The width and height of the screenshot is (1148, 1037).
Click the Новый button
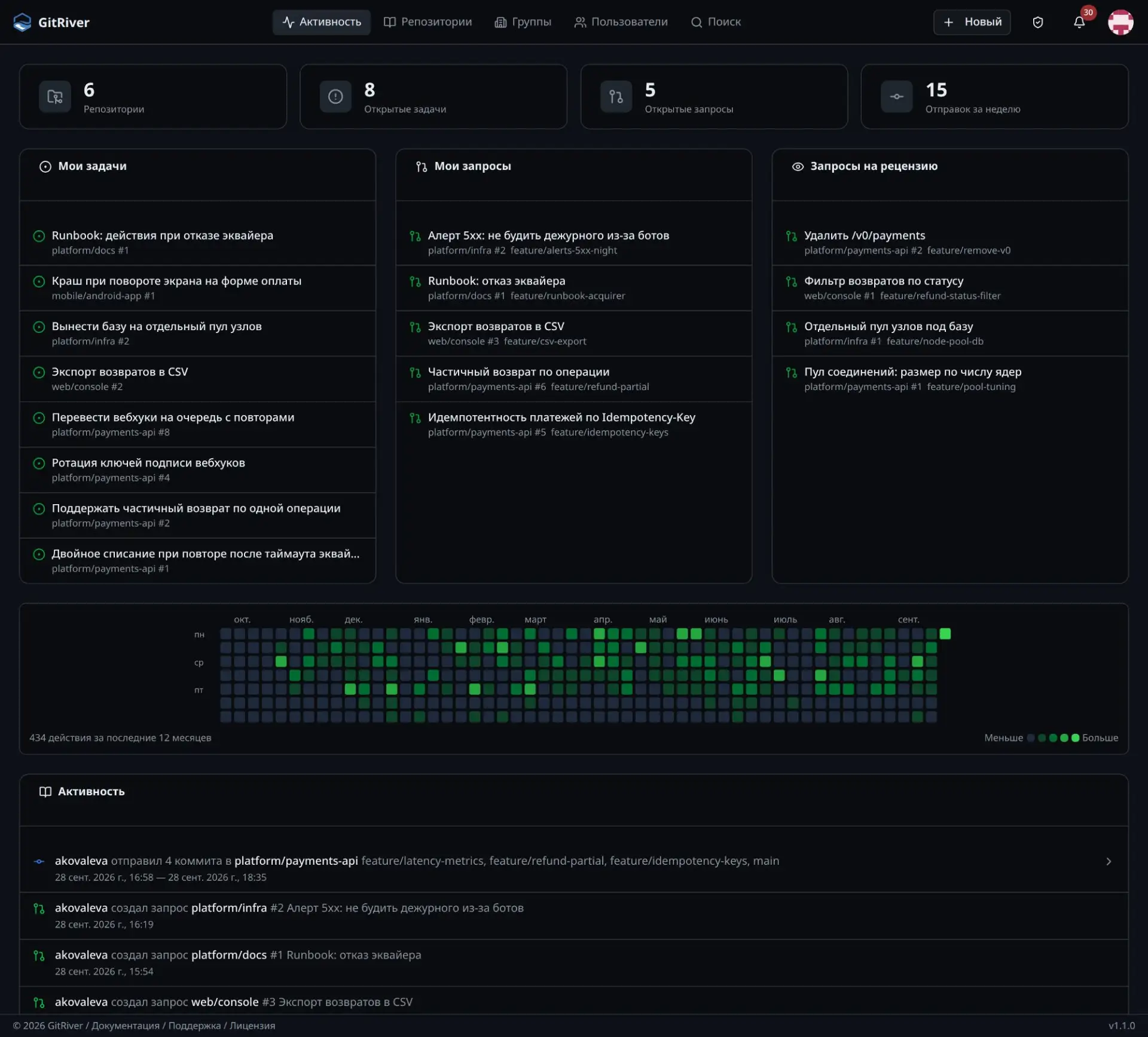tap(972, 22)
